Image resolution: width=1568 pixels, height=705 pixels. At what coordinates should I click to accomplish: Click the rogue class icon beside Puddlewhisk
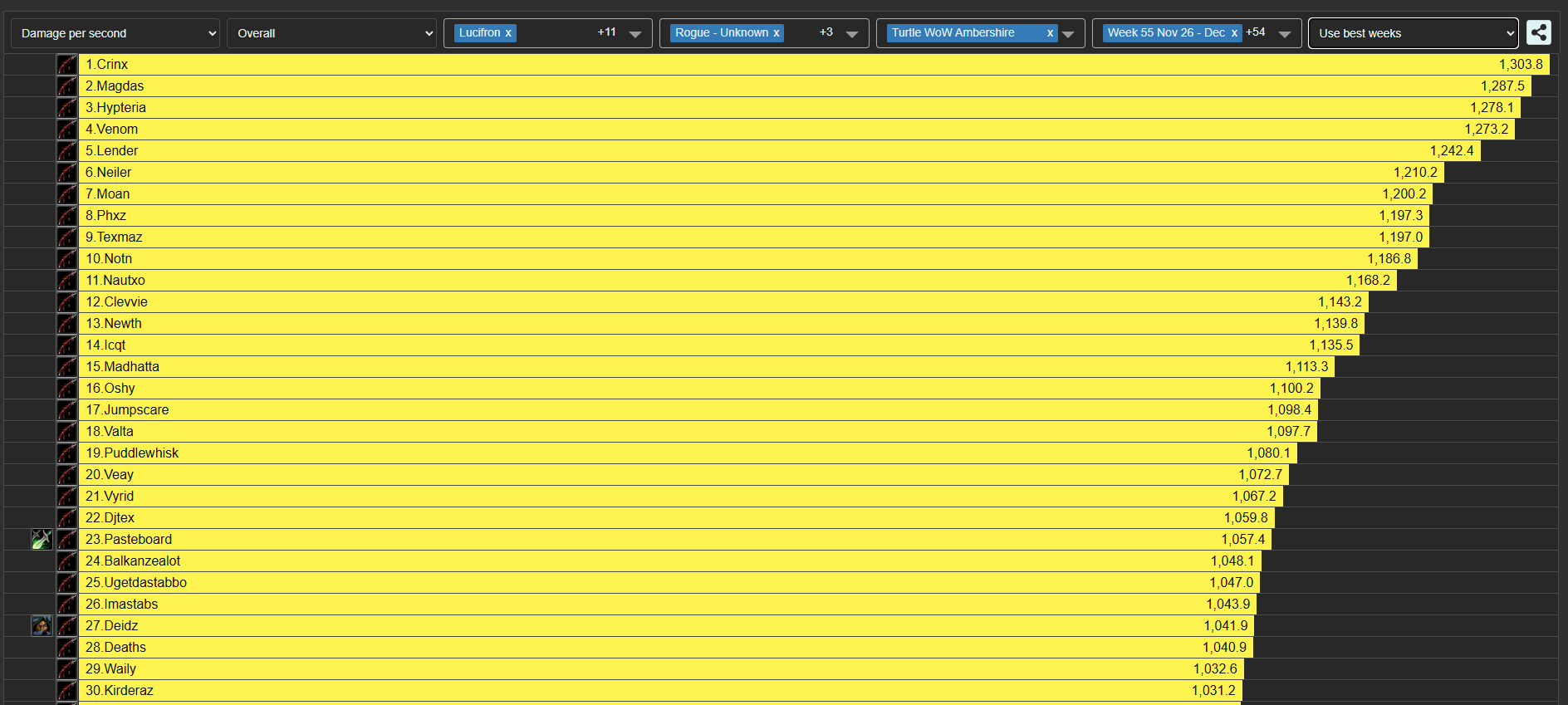click(x=66, y=453)
